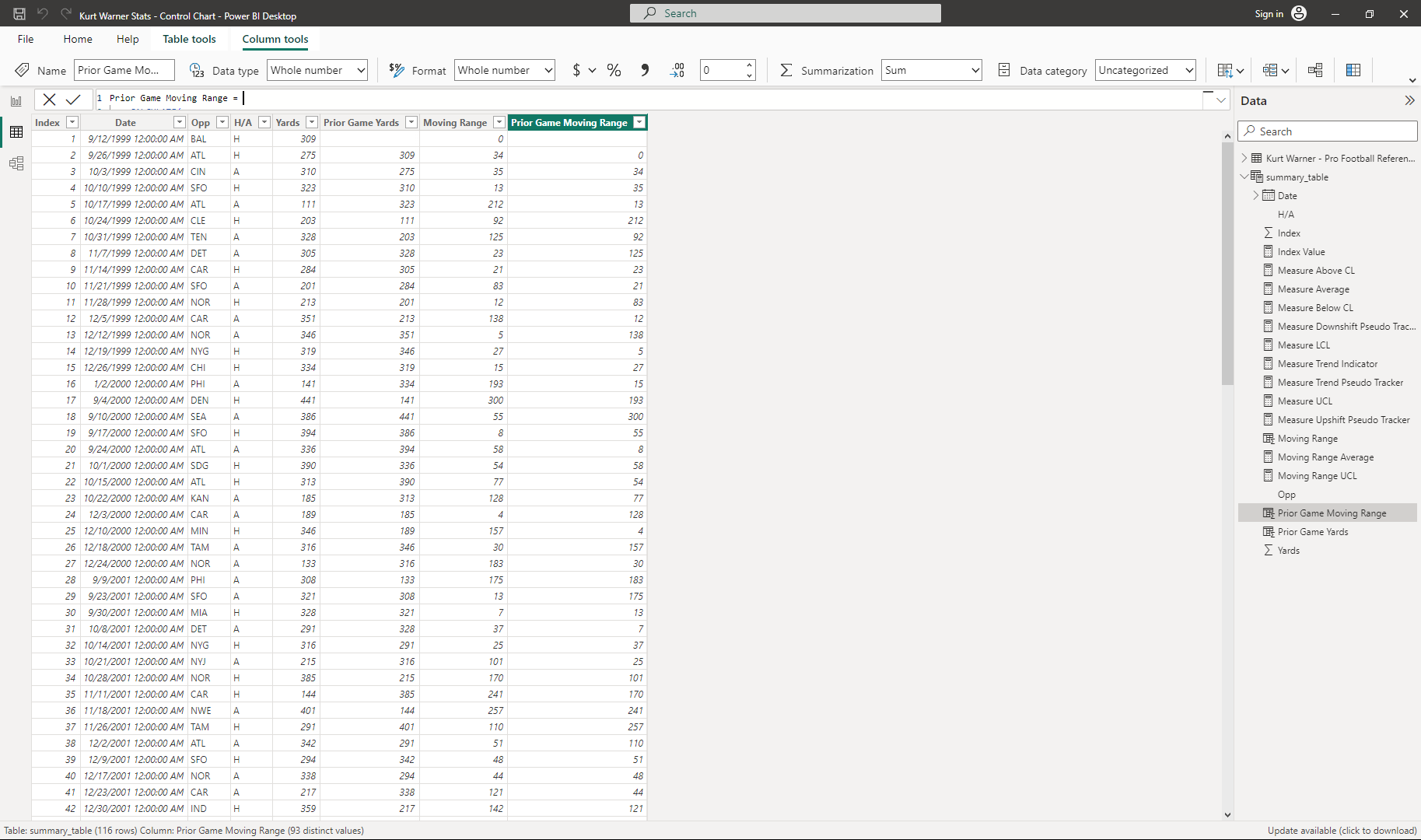Expand the formula bar chevron

click(x=1221, y=100)
